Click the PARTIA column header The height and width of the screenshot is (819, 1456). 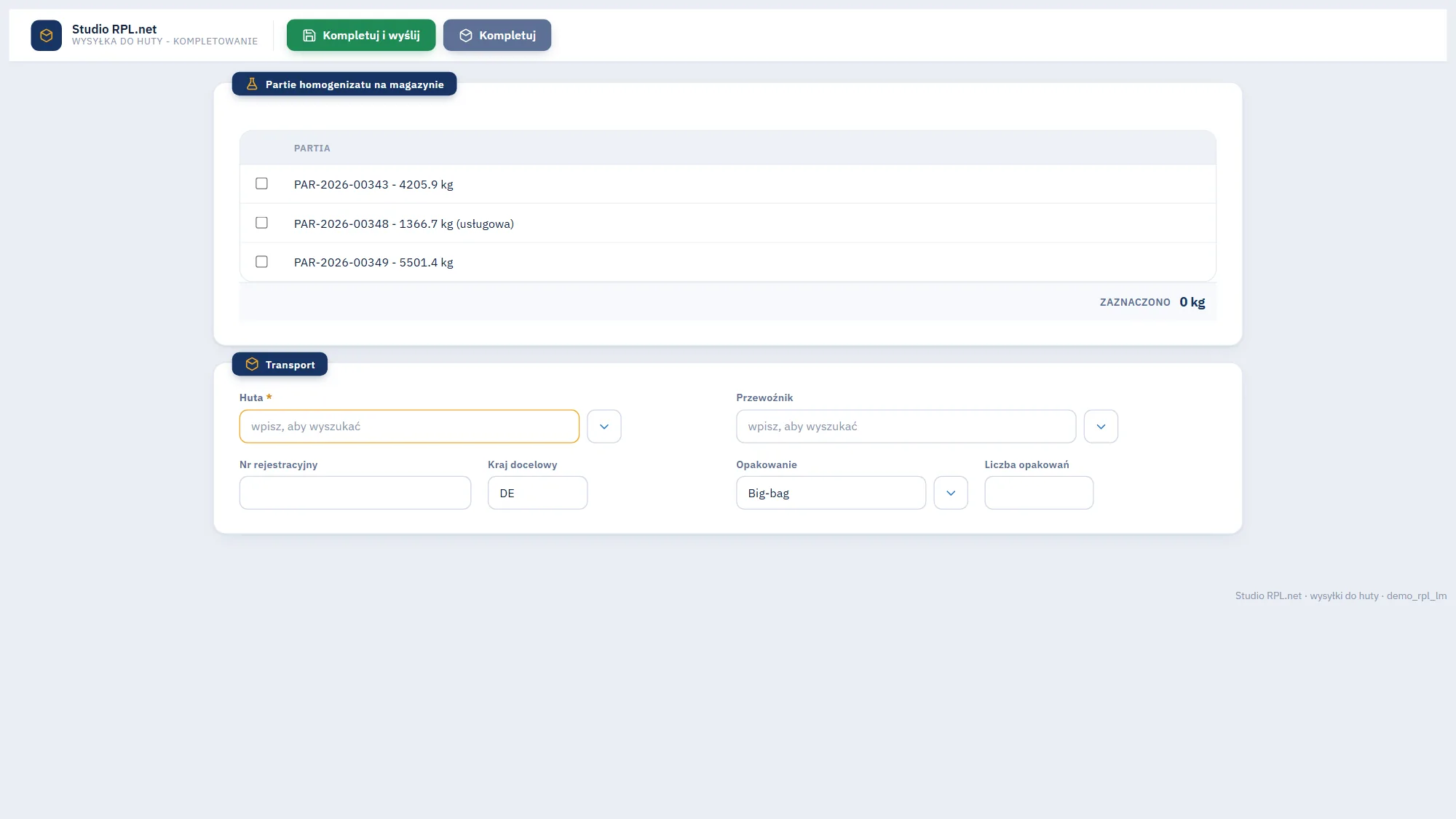pos(312,148)
